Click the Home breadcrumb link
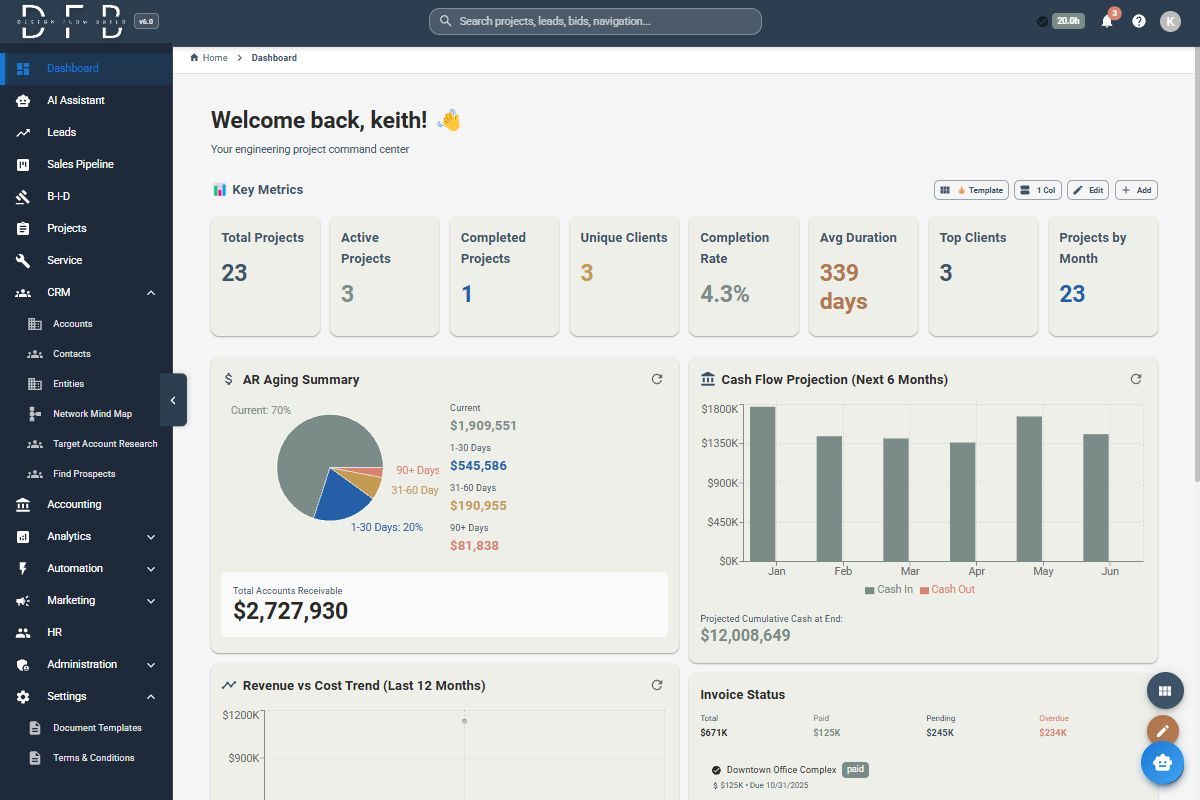 215,58
